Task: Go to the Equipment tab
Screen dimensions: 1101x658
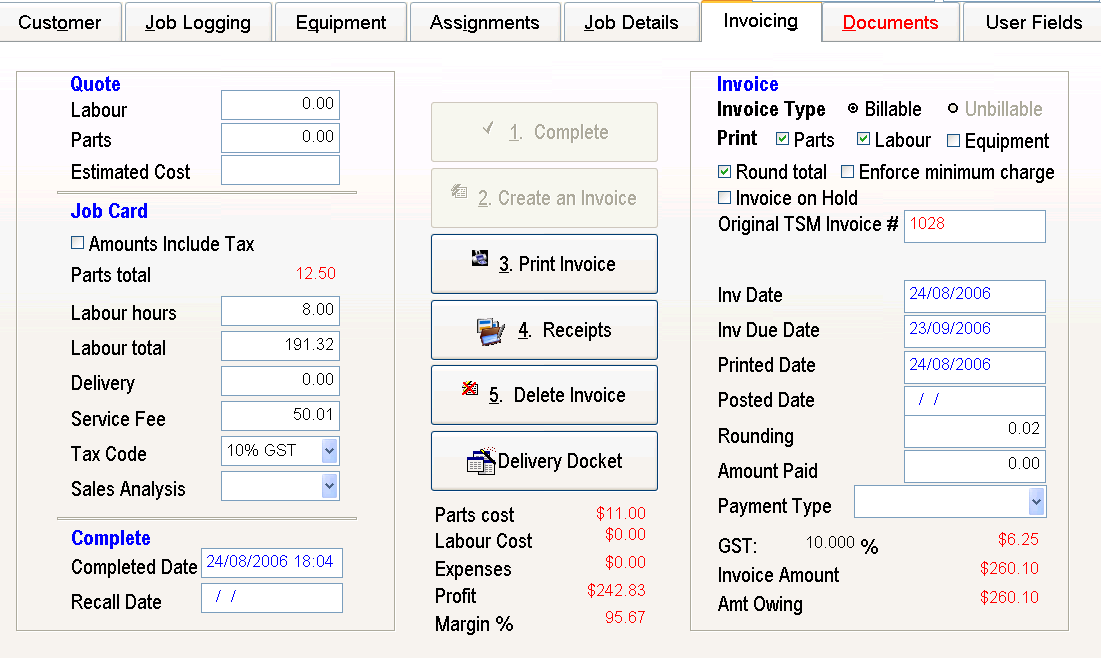Action: point(341,22)
